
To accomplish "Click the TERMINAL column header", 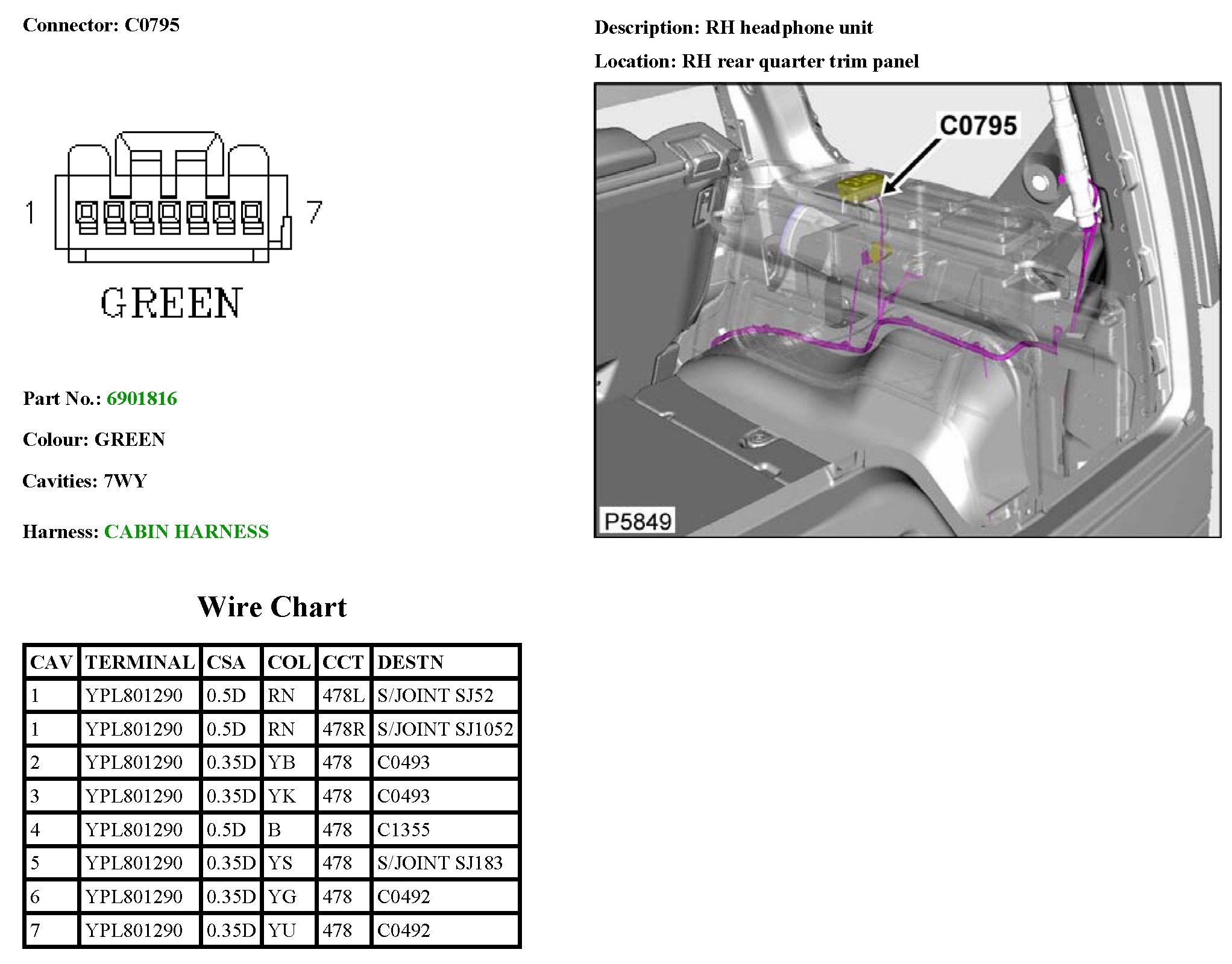I will (x=140, y=663).
